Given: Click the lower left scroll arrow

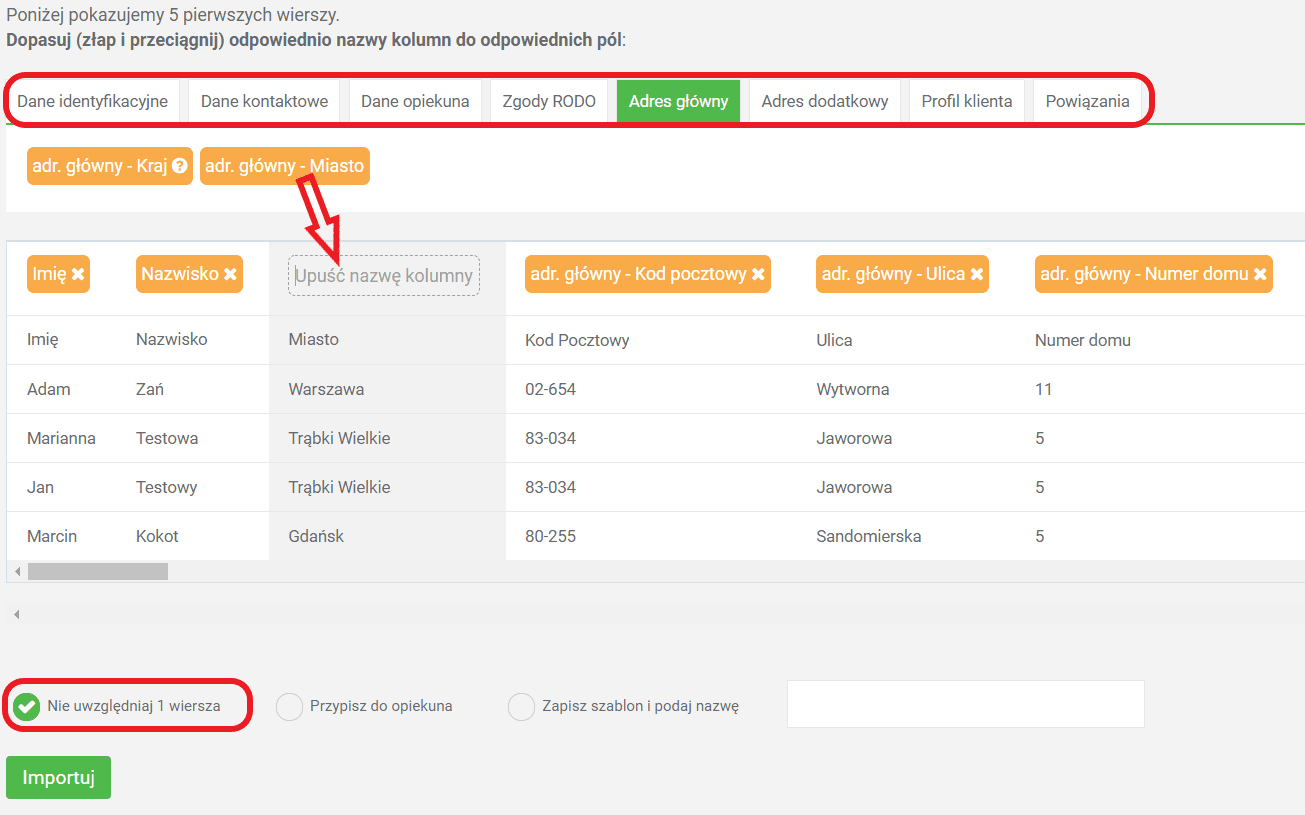Looking at the screenshot, I should tap(17, 614).
